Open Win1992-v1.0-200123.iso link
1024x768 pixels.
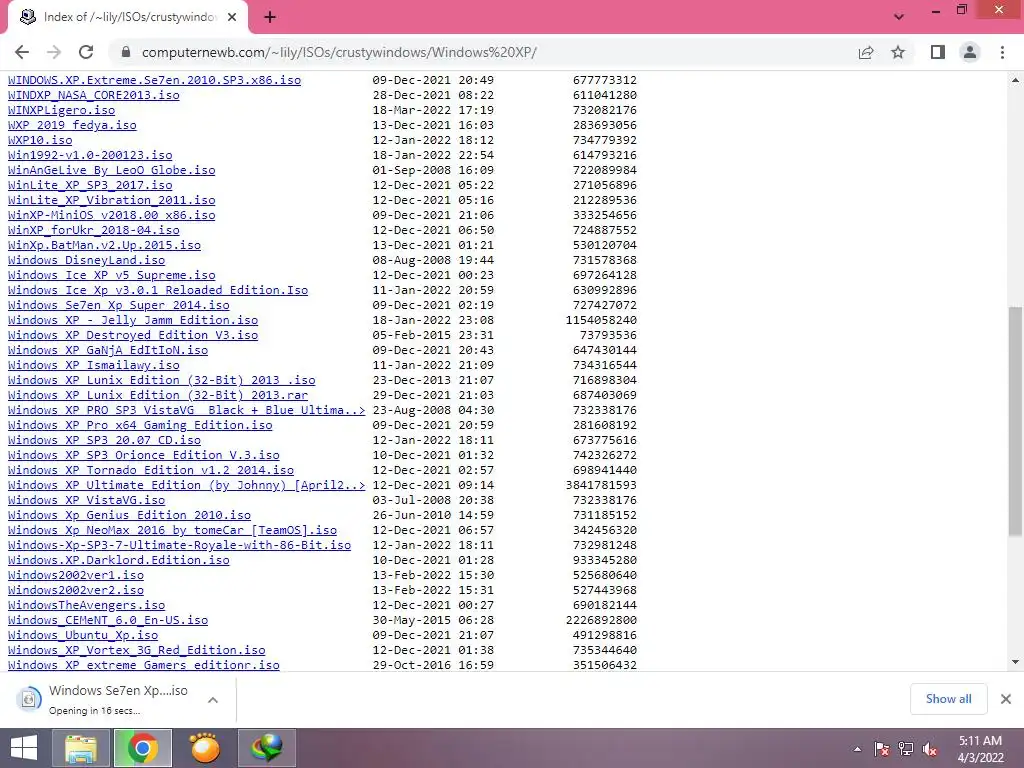(x=90, y=155)
